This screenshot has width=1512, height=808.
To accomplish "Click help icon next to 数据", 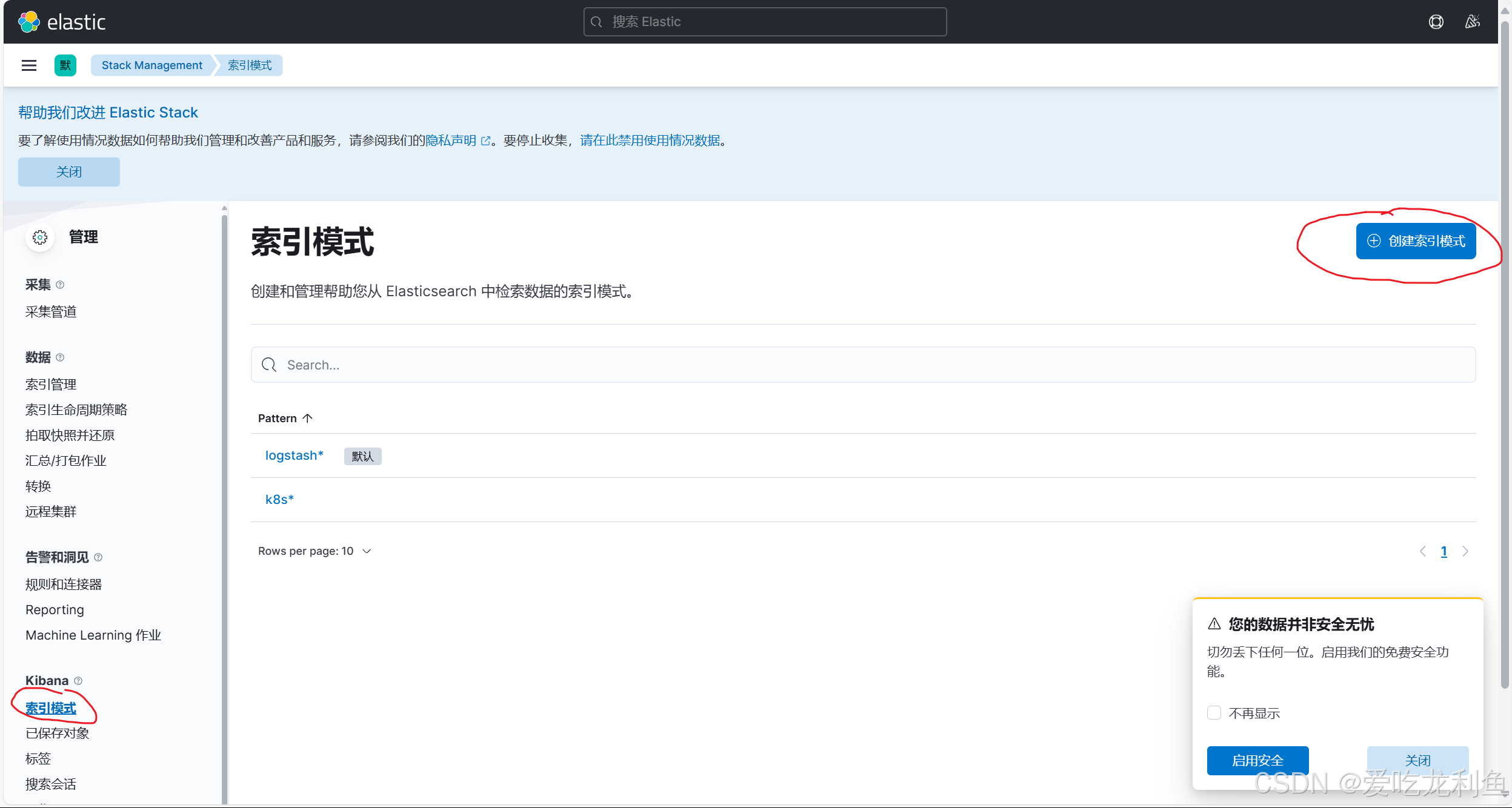I will coord(60,357).
